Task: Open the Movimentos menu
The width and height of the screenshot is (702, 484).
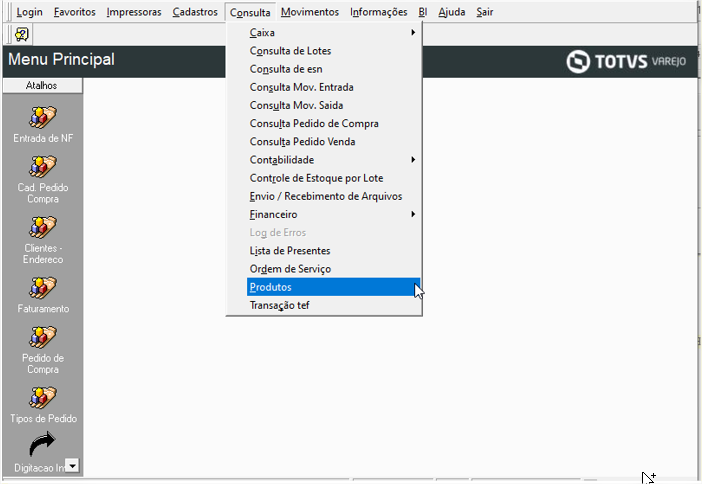Action: tap(310, 12)
